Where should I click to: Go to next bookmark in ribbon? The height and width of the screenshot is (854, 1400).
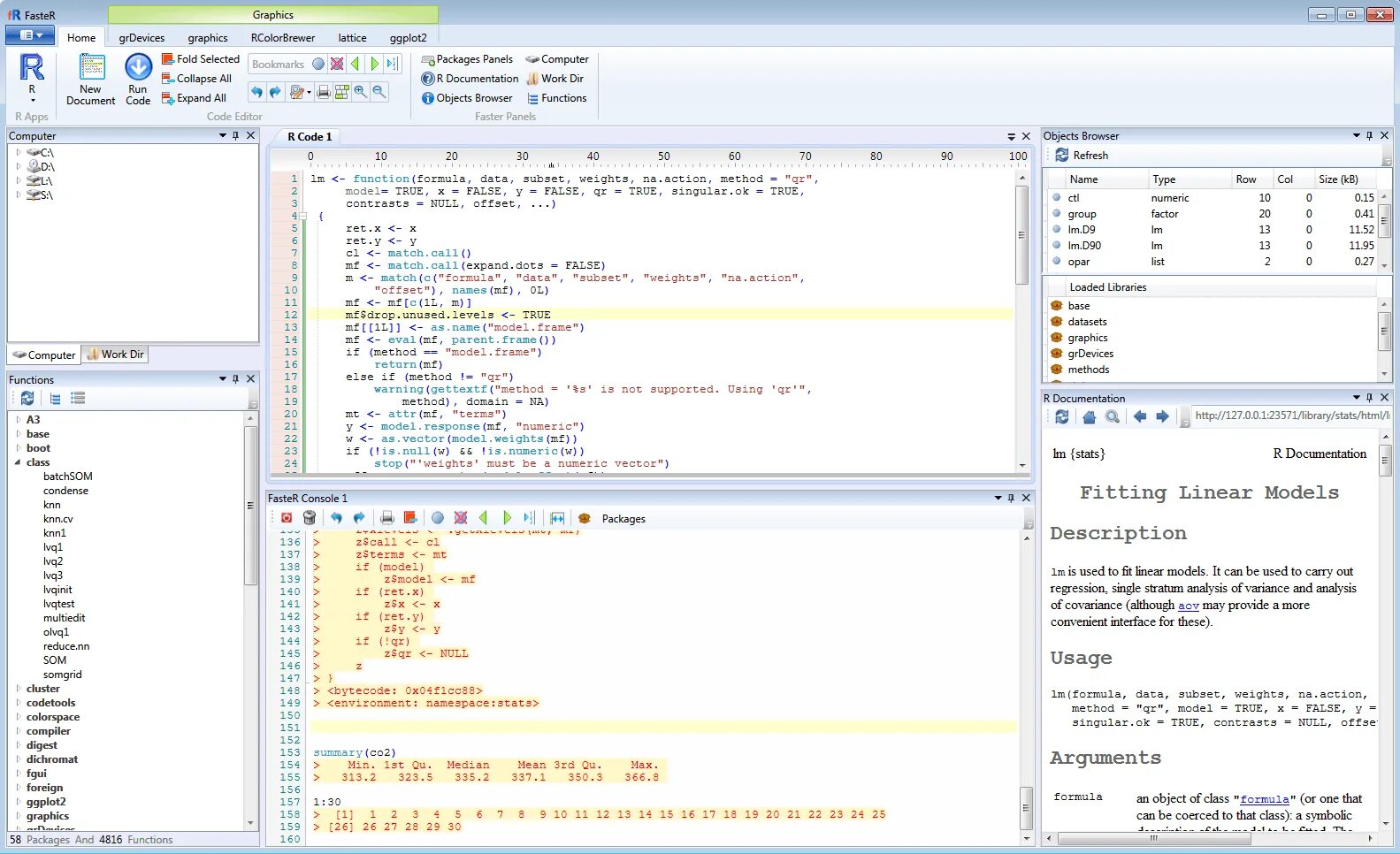(374, 64)
